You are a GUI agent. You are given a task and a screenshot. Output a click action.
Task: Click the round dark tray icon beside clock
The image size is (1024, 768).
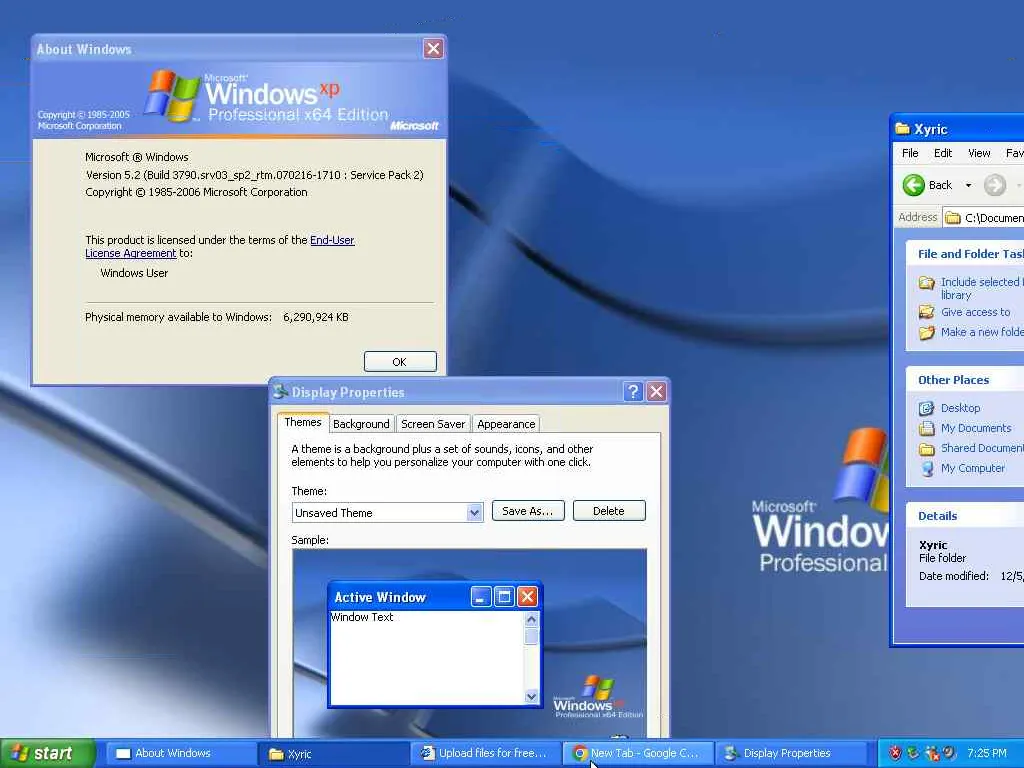pyautogui.click(x=949, y=753)
